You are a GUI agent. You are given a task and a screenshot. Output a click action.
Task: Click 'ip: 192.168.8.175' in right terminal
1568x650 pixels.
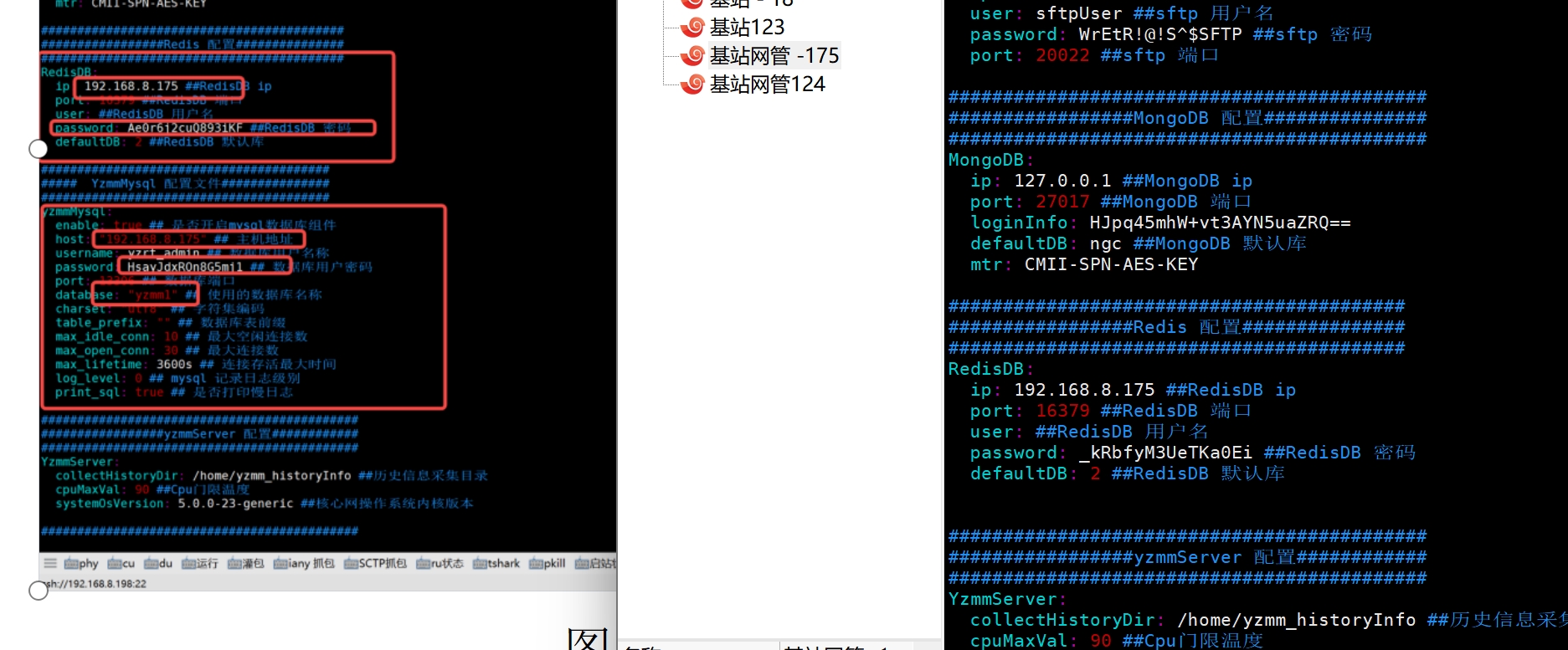tap(1133, 390)
